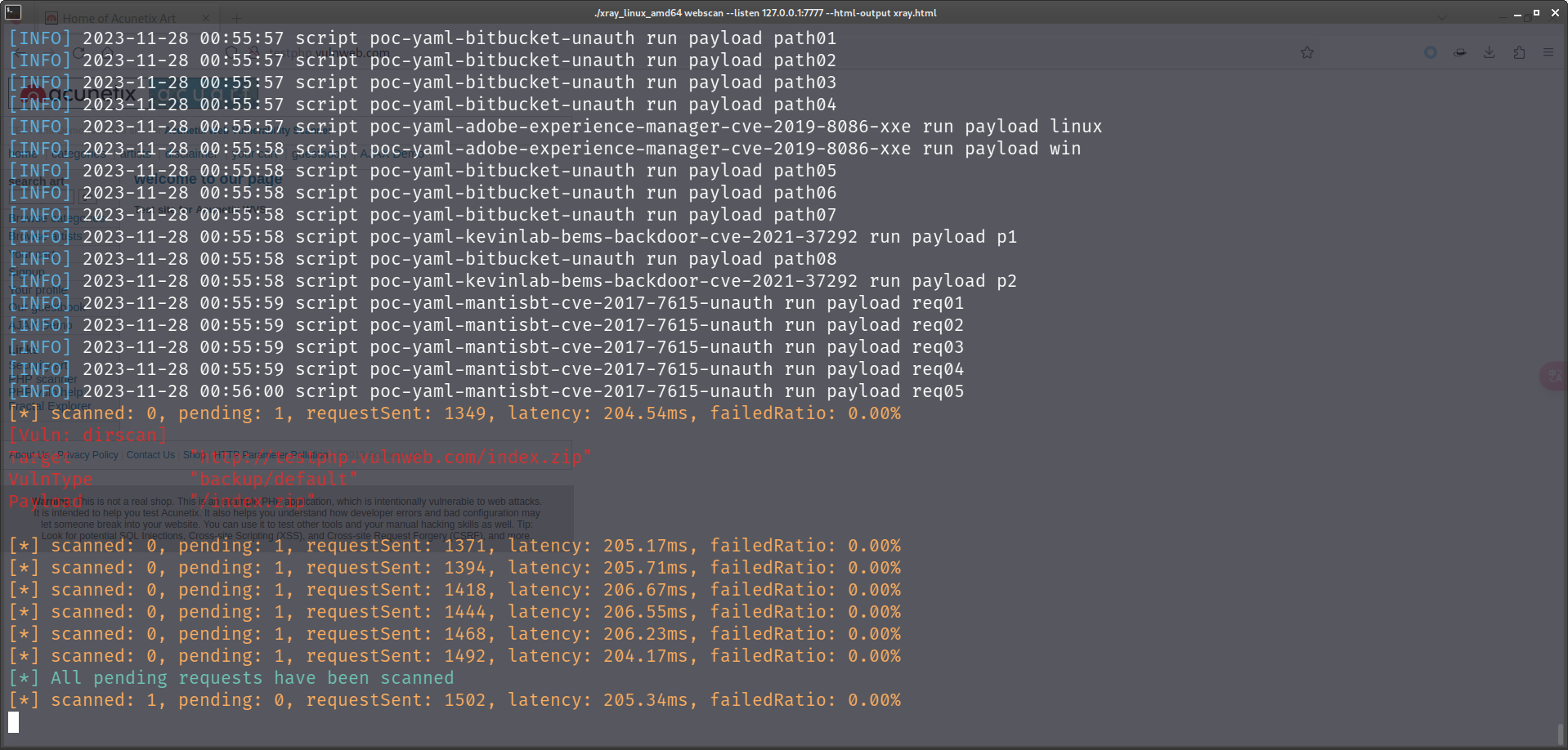Click the 'mantisbt-cve-2017-7615-unauth run payload req01' line
Screen dimensions: 1568x750
pos(486,303)
